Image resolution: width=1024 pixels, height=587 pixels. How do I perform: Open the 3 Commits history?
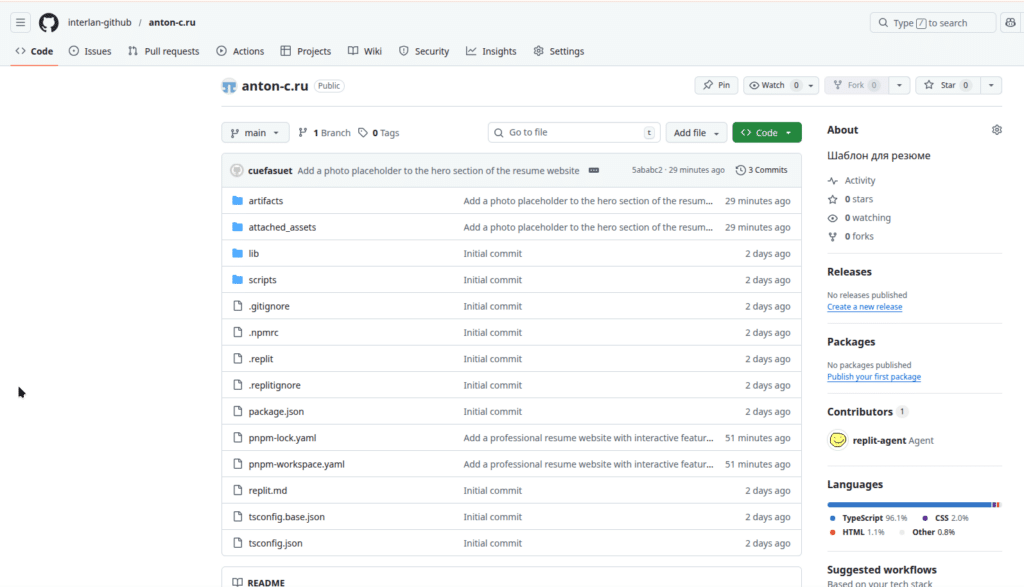761,170
